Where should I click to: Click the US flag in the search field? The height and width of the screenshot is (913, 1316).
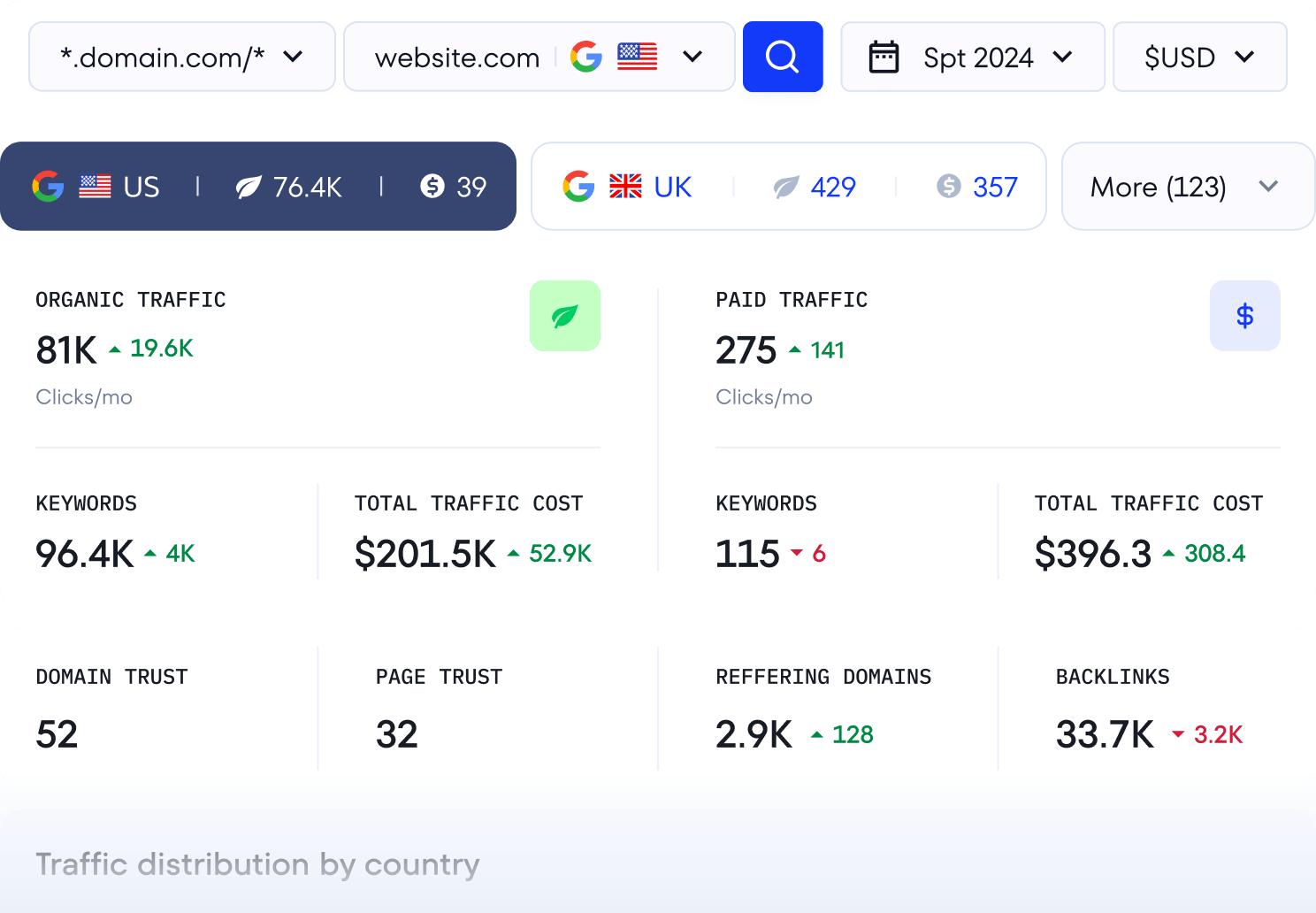tap(637, 57)
